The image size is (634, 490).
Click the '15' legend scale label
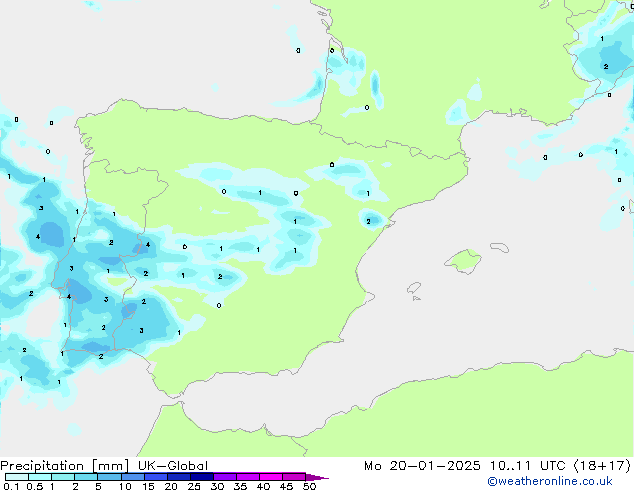tap(148, 486)
